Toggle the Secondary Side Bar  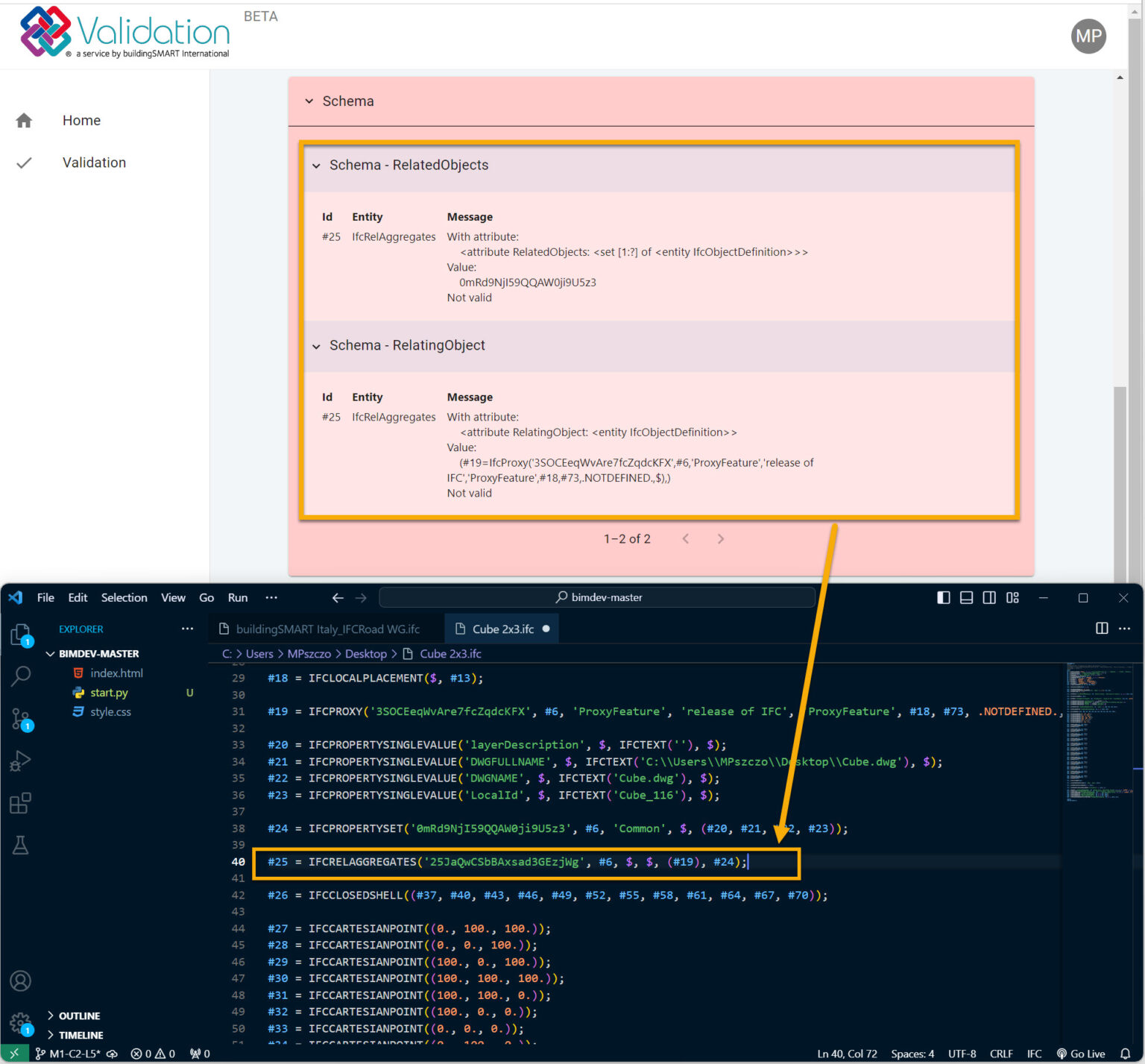coord(989,597)
